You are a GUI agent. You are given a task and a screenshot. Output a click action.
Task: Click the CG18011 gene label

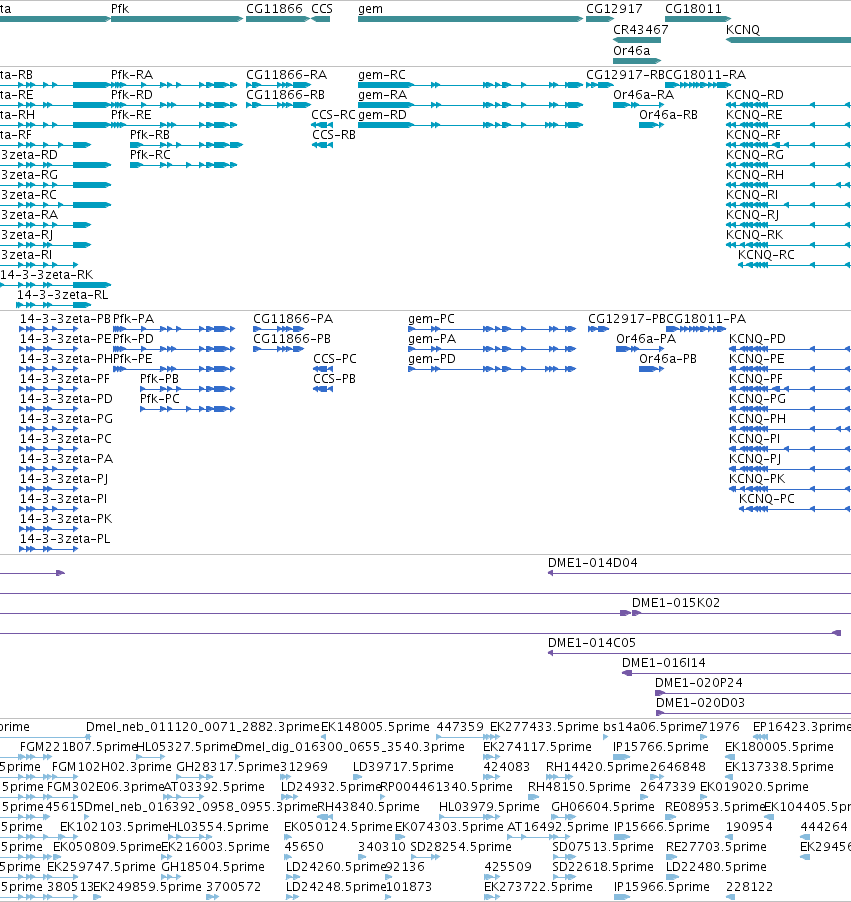pos(693,9)
